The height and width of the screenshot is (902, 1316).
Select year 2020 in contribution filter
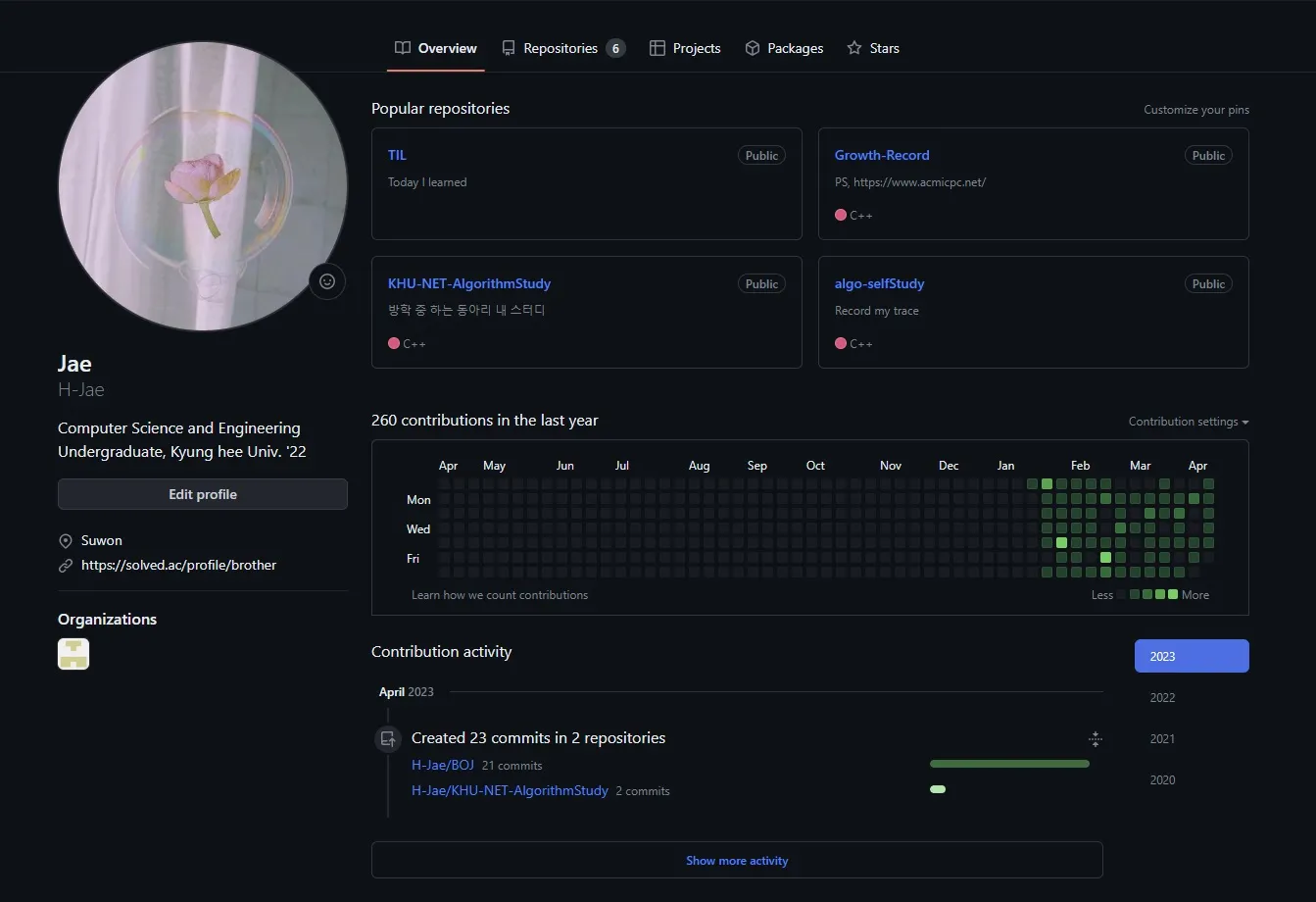click(x=1162, y=780)
